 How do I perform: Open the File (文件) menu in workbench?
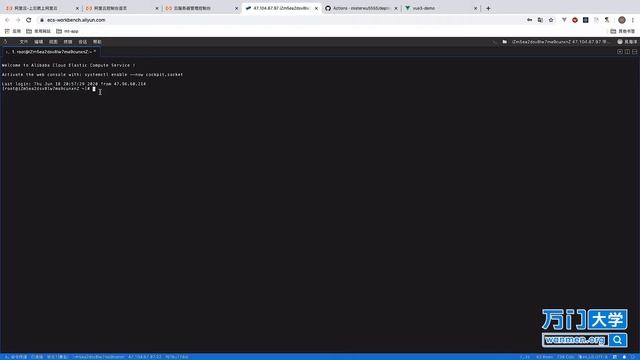[x=24, y=42]
